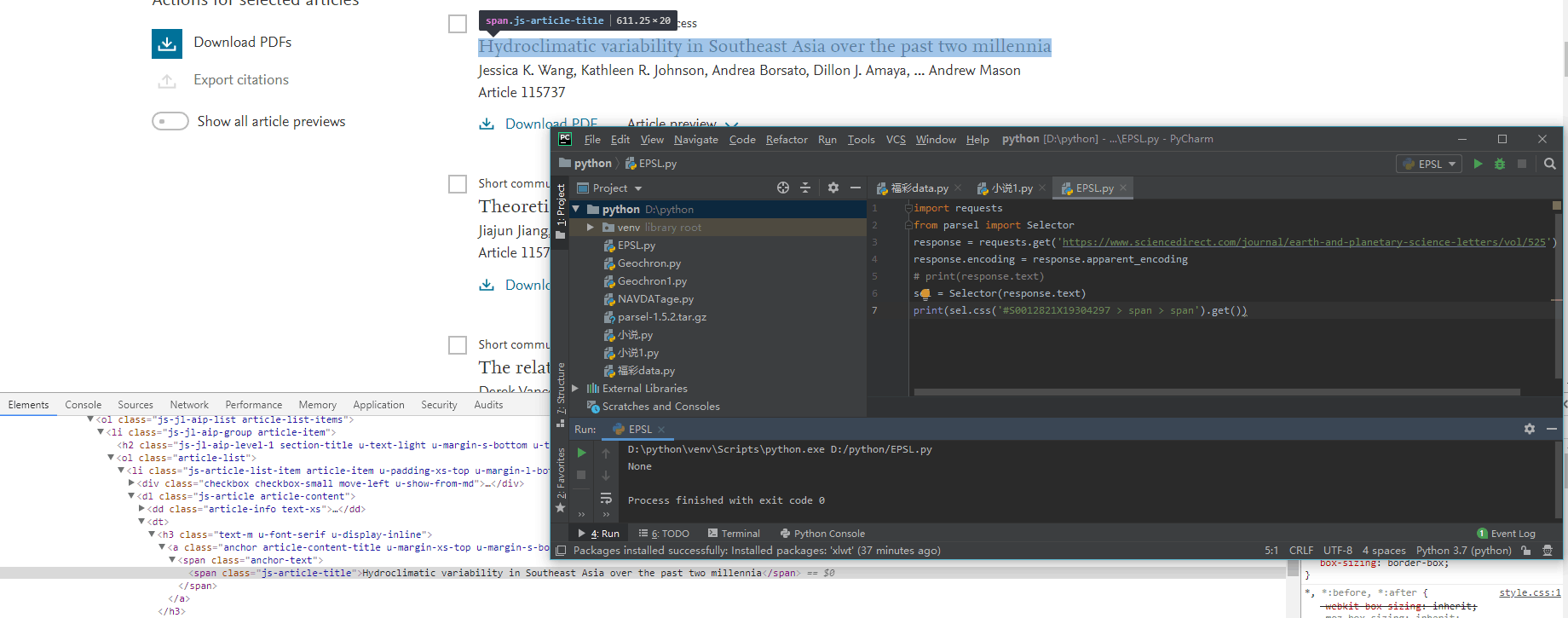Open the 6: TODO tool window
Screen dimensions: 1568x618
664,534
